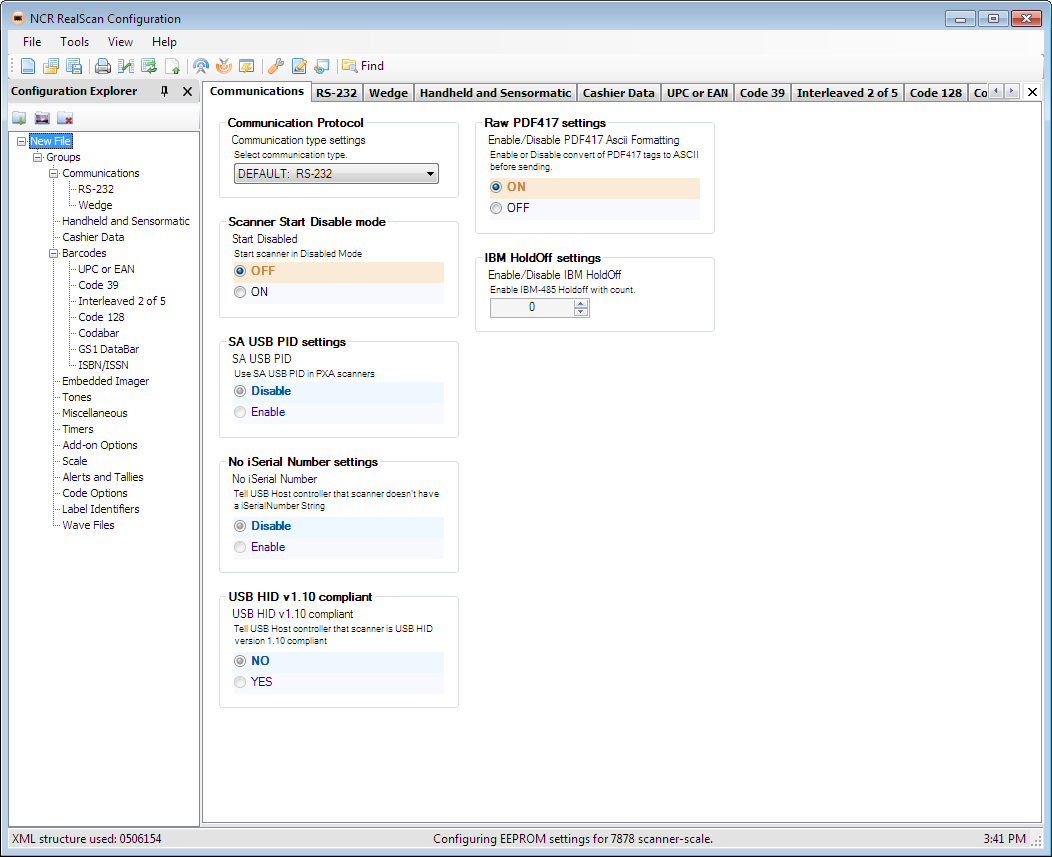This screenshot has width=1052, height=857.
Task: Click the open folder toolbar icon
Action: coord(51,66)
